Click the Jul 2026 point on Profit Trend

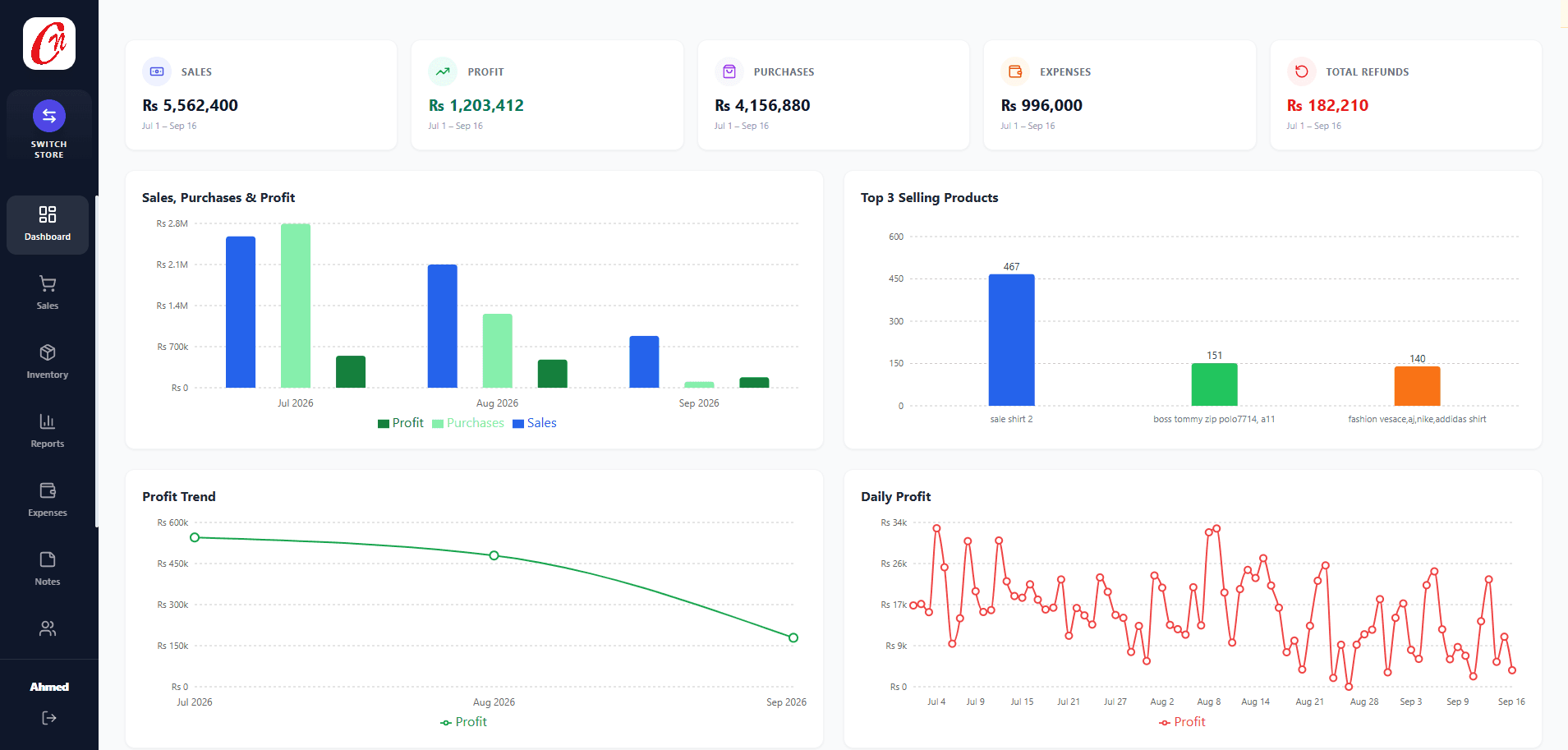[x=195, y=537]
